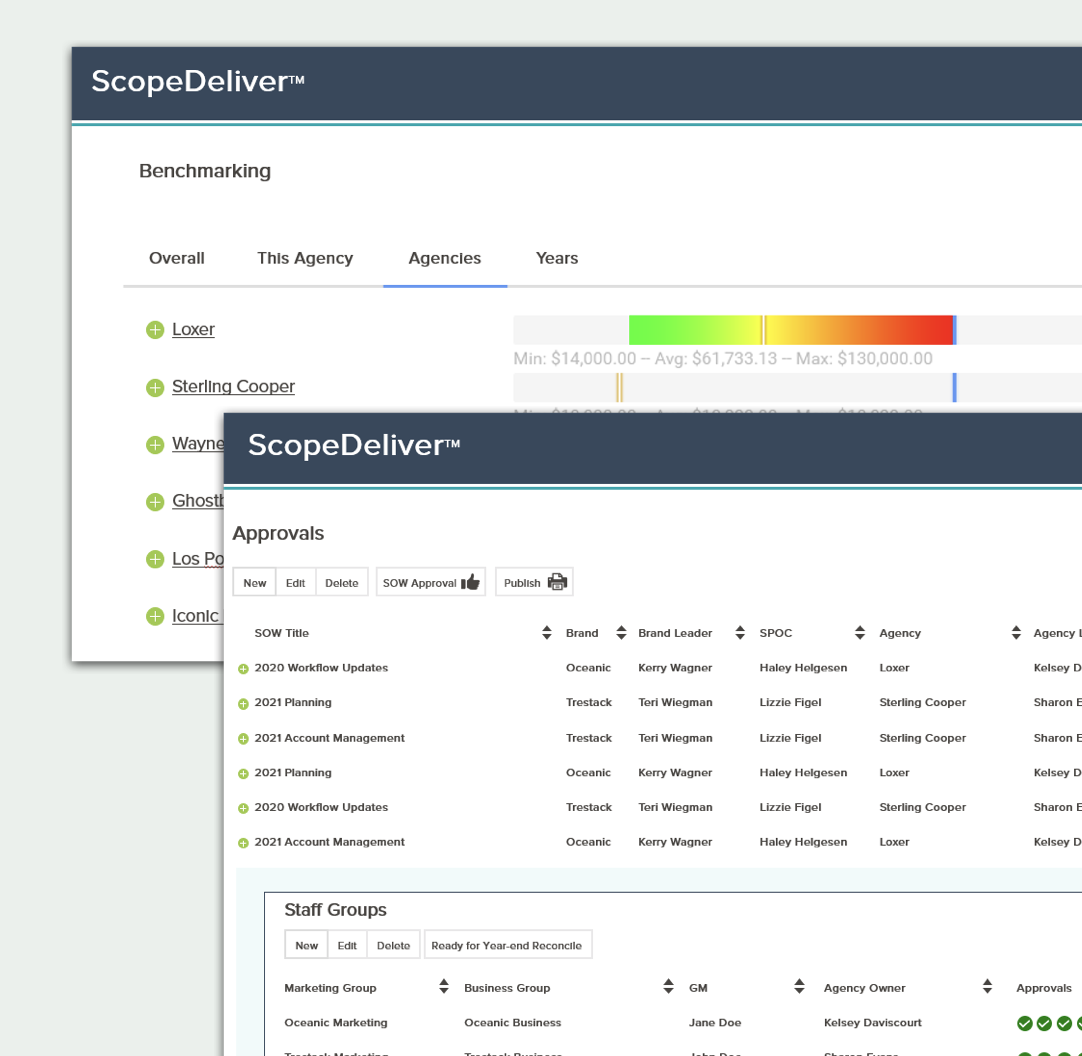Expand the Loxer agency row plus icon
Image resolution: width=1082 pixels, height=1056 pixels.
(154, 330)
